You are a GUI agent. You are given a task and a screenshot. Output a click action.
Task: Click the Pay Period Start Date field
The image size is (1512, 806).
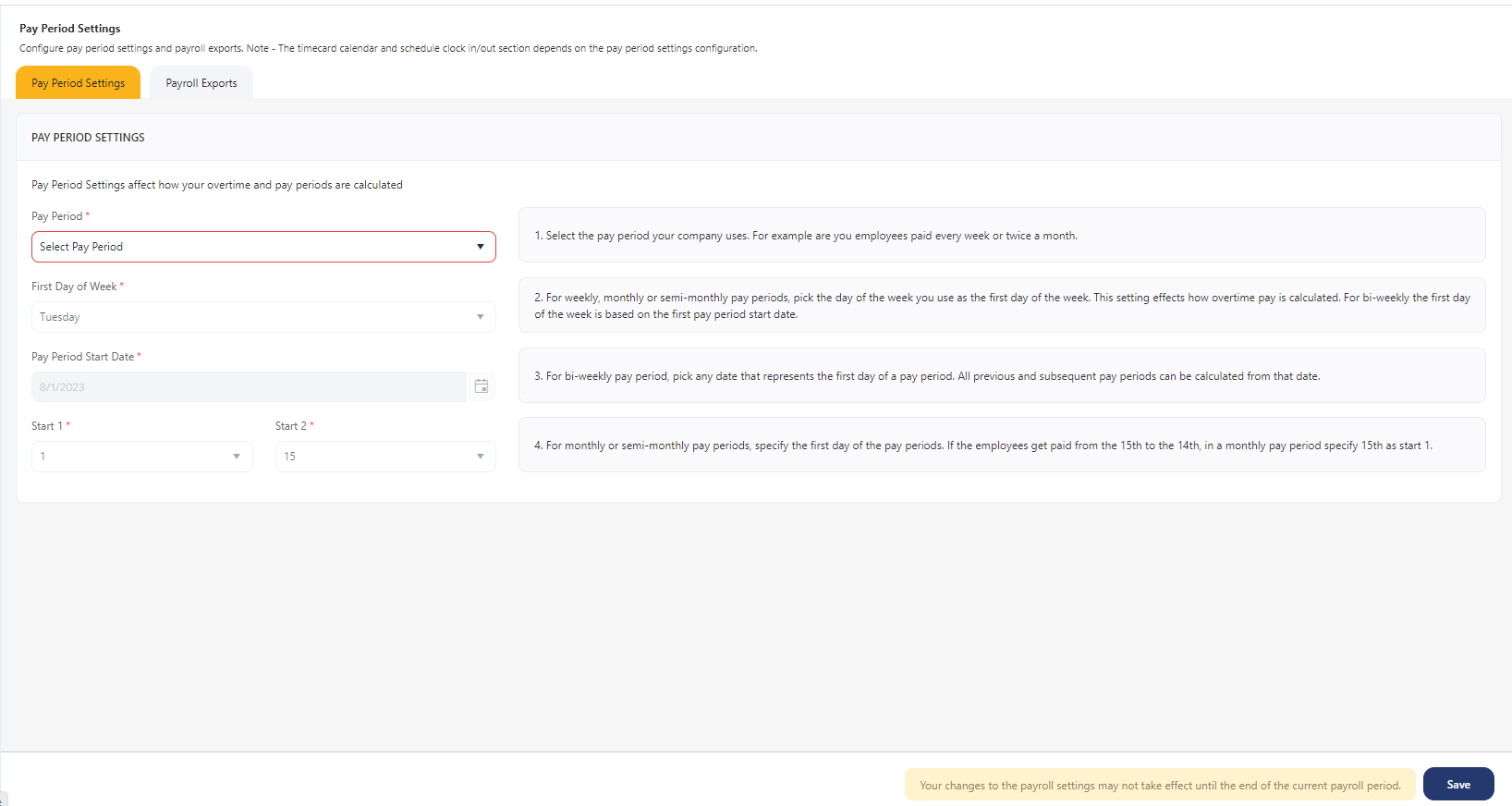pyautogui.click(x=248, y=387)
